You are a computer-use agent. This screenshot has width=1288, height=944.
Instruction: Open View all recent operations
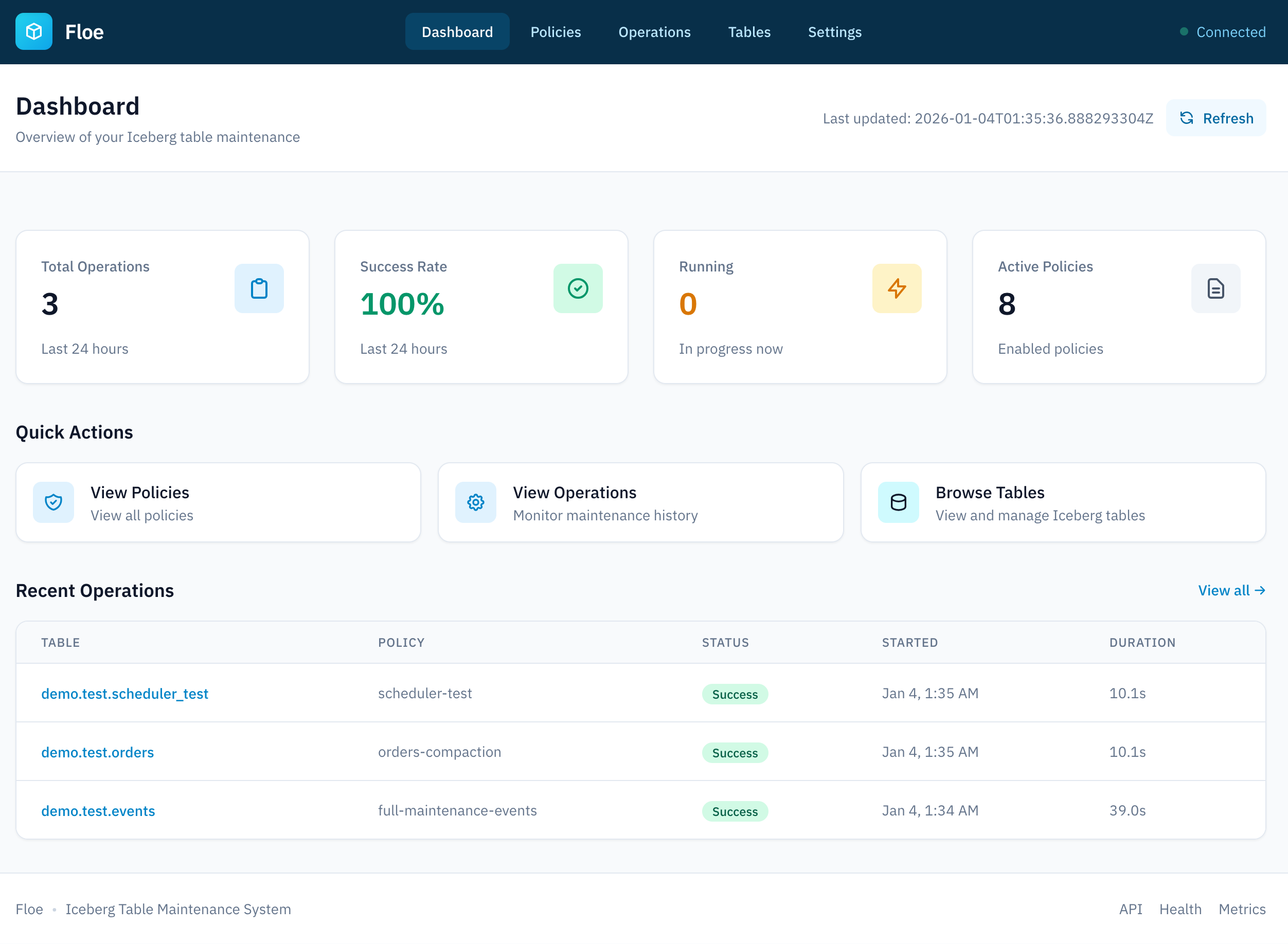[x=1231, y=590]
